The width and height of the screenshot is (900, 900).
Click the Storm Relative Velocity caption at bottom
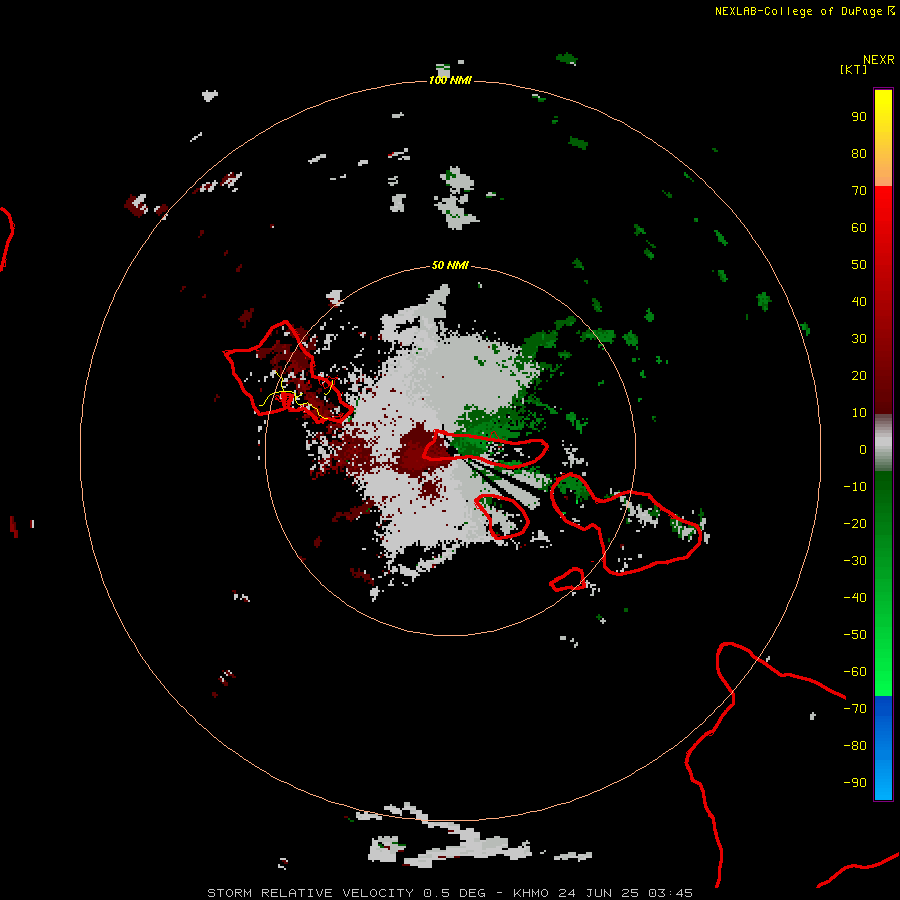pos(450,893)
